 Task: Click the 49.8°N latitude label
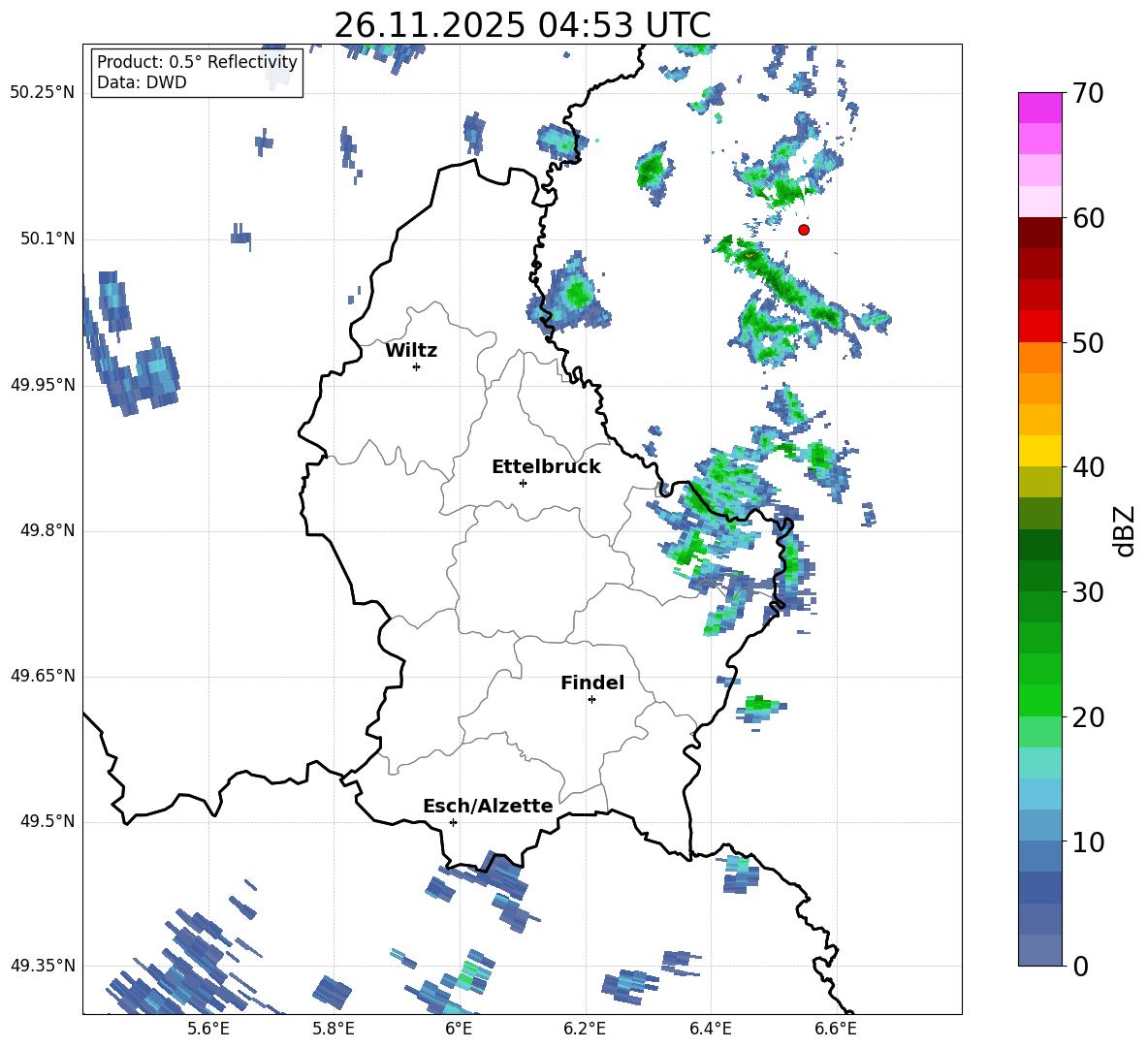48,530
